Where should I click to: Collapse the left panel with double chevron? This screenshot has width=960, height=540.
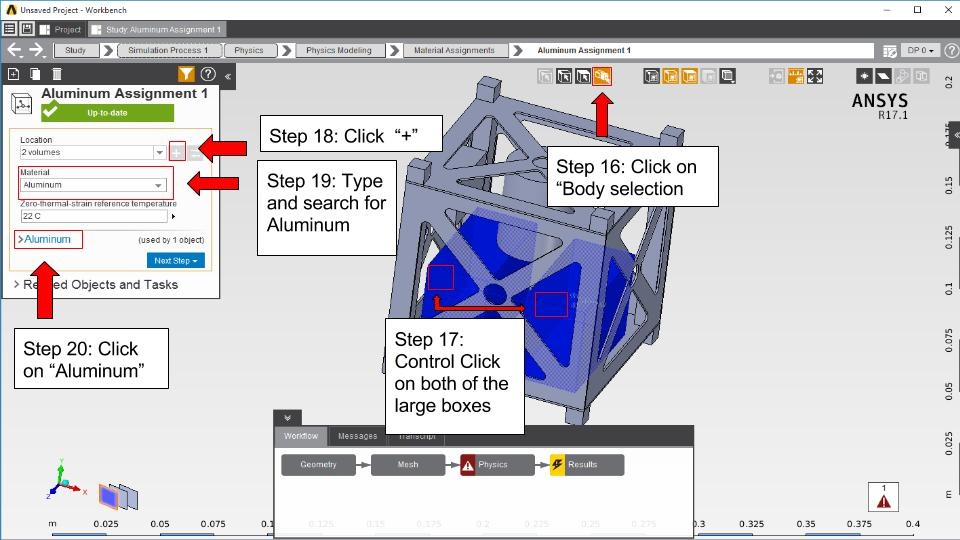[228, 77]
